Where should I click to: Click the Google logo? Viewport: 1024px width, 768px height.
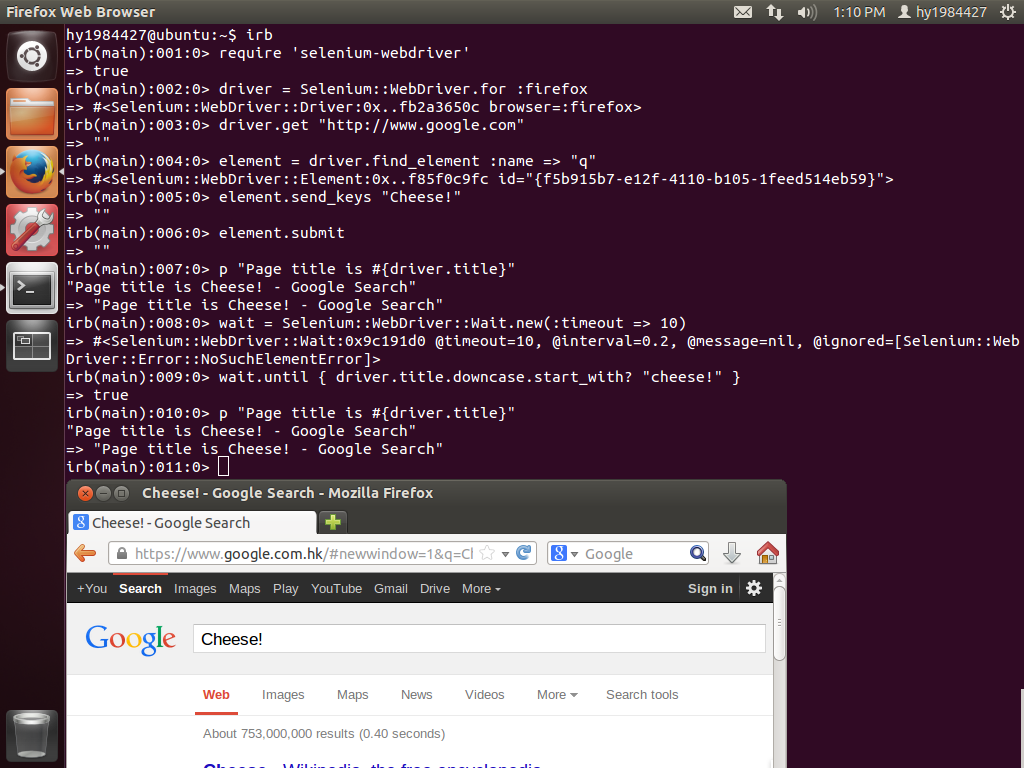pyautogui.click(x=131, y=639)
